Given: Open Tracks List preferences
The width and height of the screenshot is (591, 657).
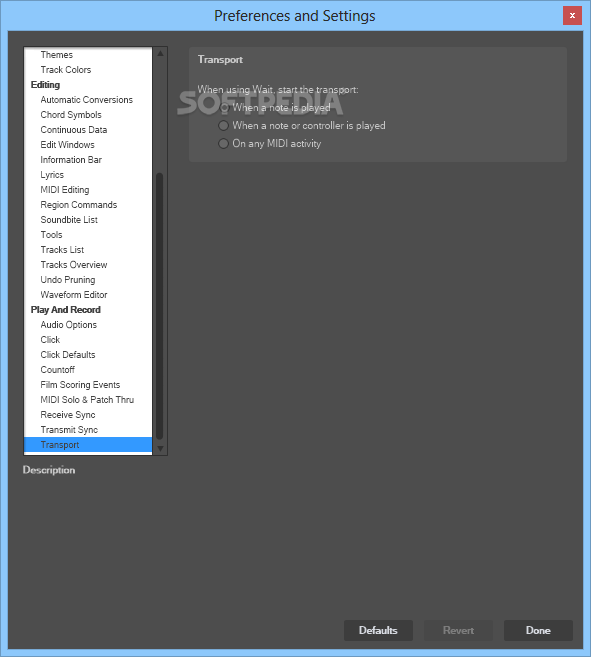Looking at the screenshot, I should click(88, 250).
